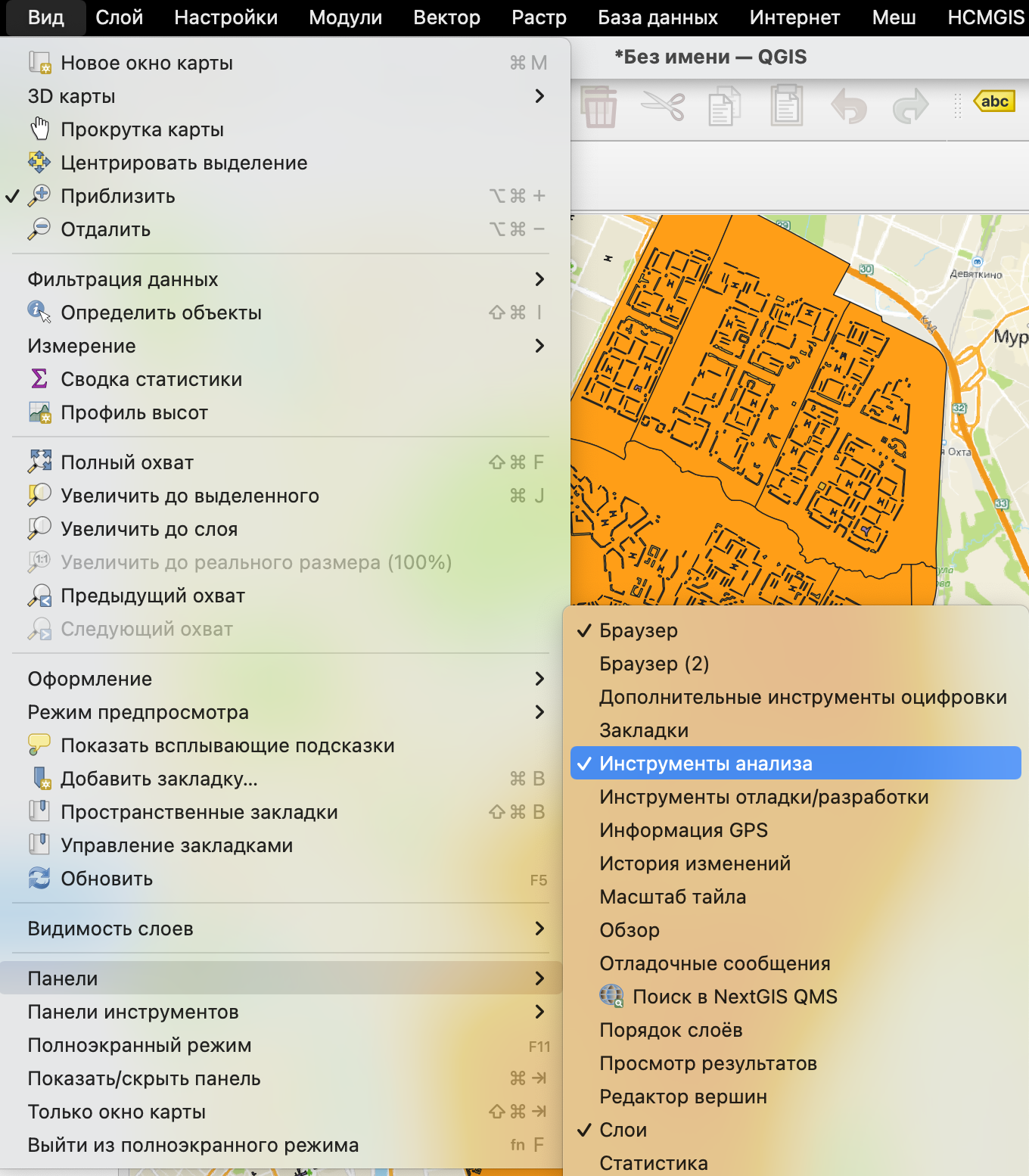The width and height of the screenshot is (1029, 1176).
Task: Click the scissors cut icon
Action: coord(662,107)
